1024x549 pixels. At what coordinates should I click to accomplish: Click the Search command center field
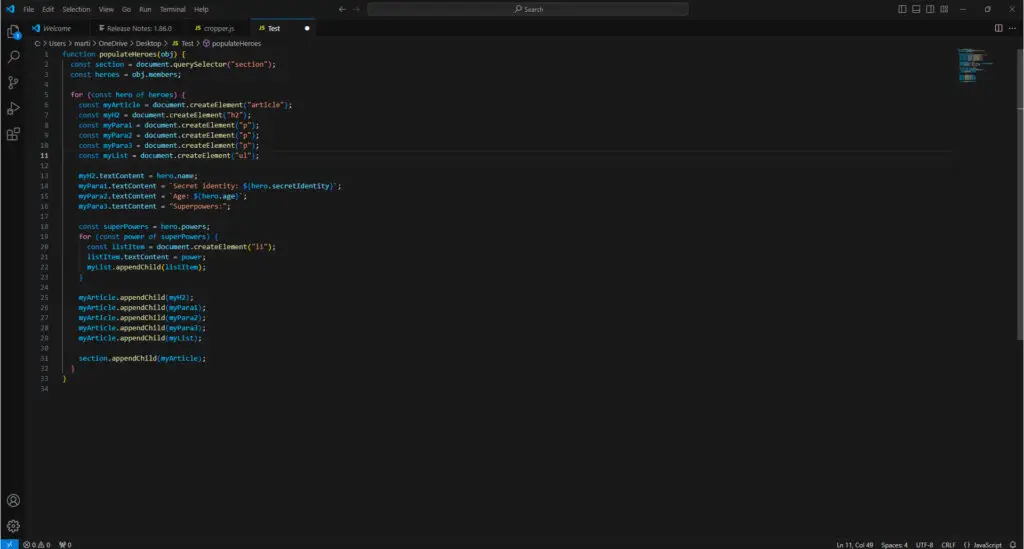[x=528, y=9]
